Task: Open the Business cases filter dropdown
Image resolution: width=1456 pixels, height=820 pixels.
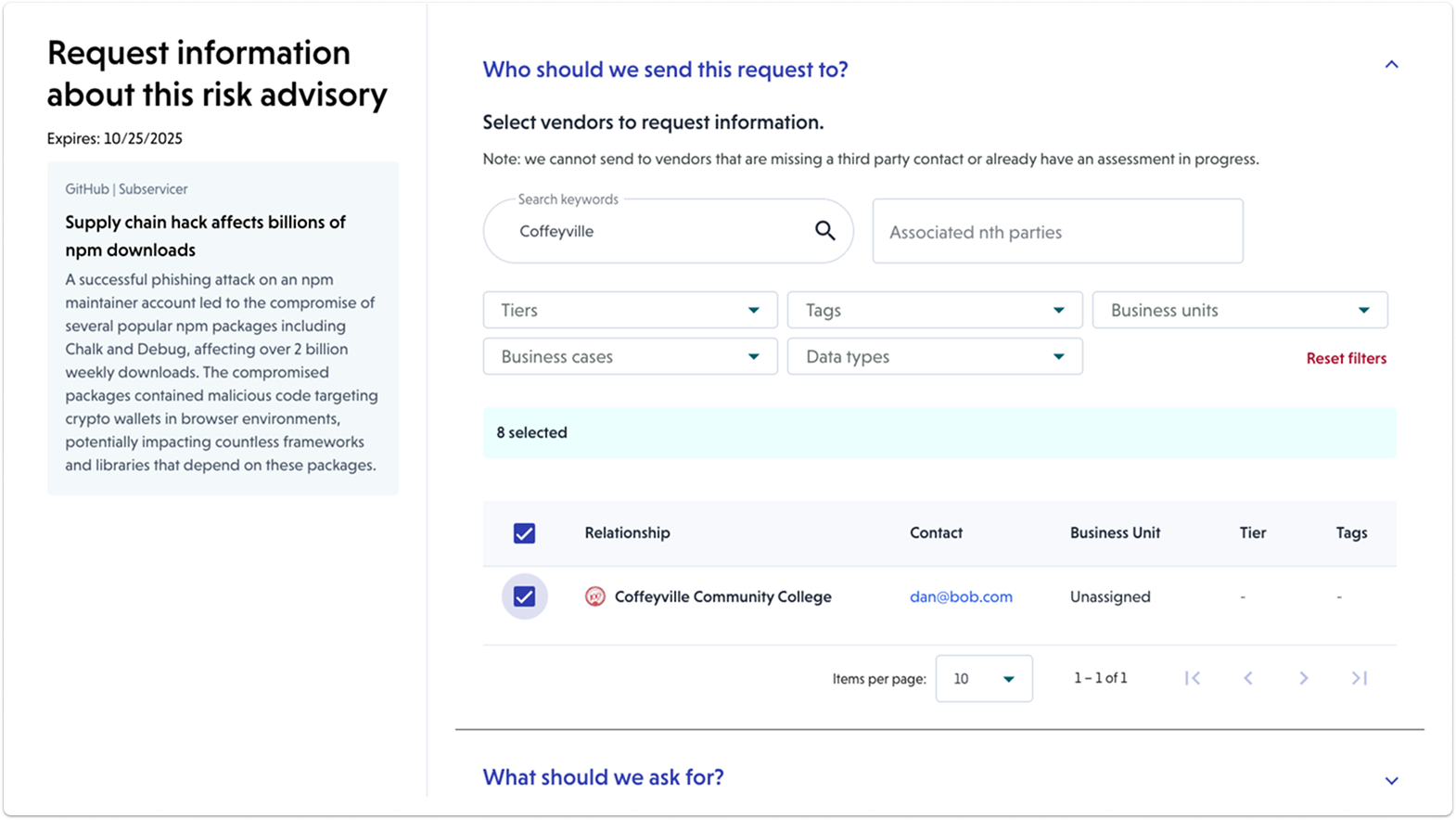Action: pos(630,356)
